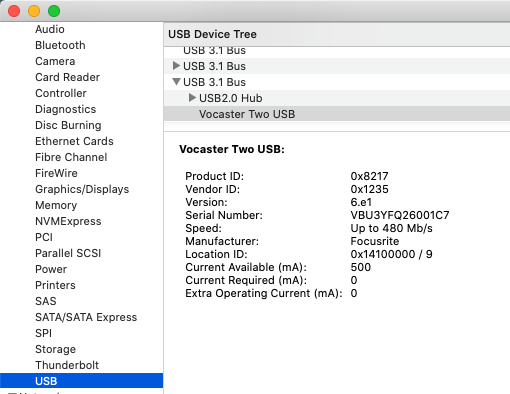
Task: Click the Vendor ID value 0x1235
Action: click(369, 189)
